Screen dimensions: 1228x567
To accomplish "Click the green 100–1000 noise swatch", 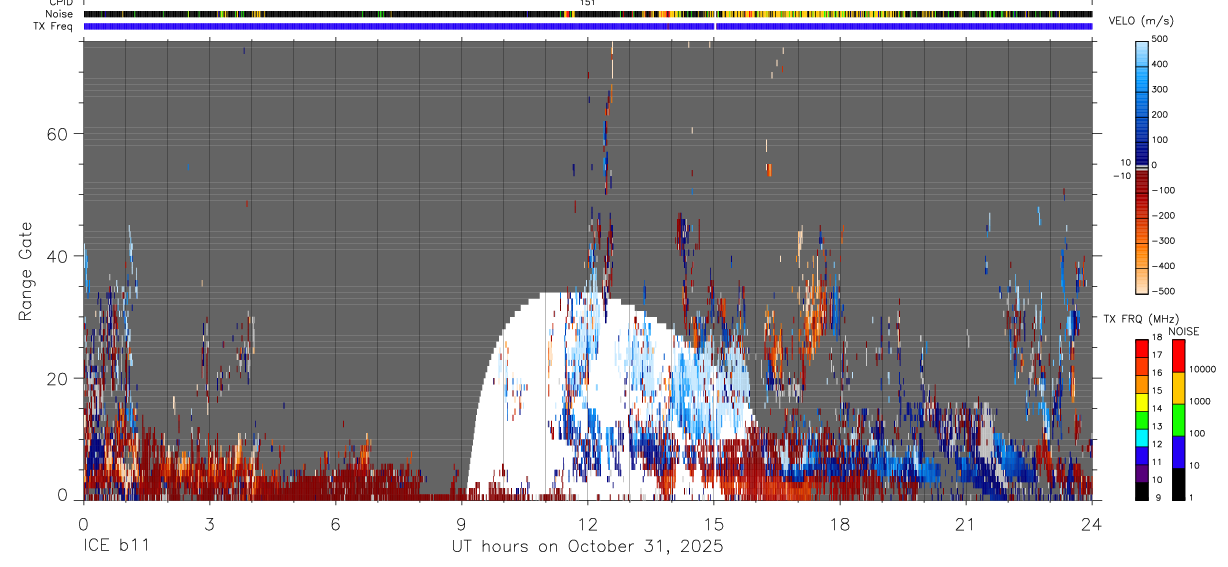I will 1179,420.
